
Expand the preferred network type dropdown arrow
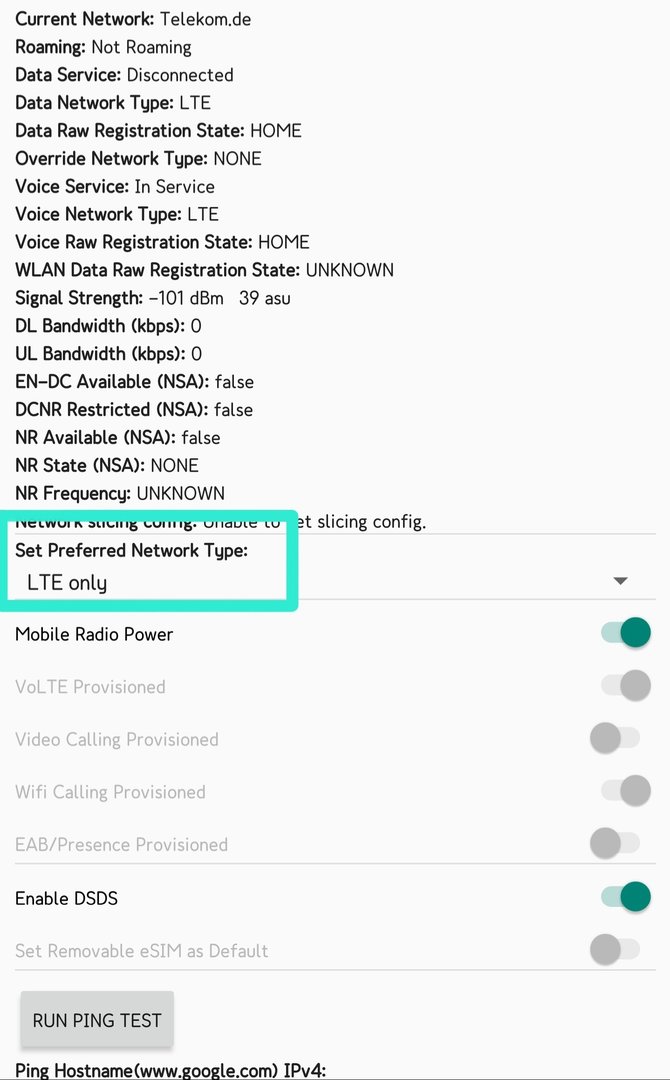[620, 581]
